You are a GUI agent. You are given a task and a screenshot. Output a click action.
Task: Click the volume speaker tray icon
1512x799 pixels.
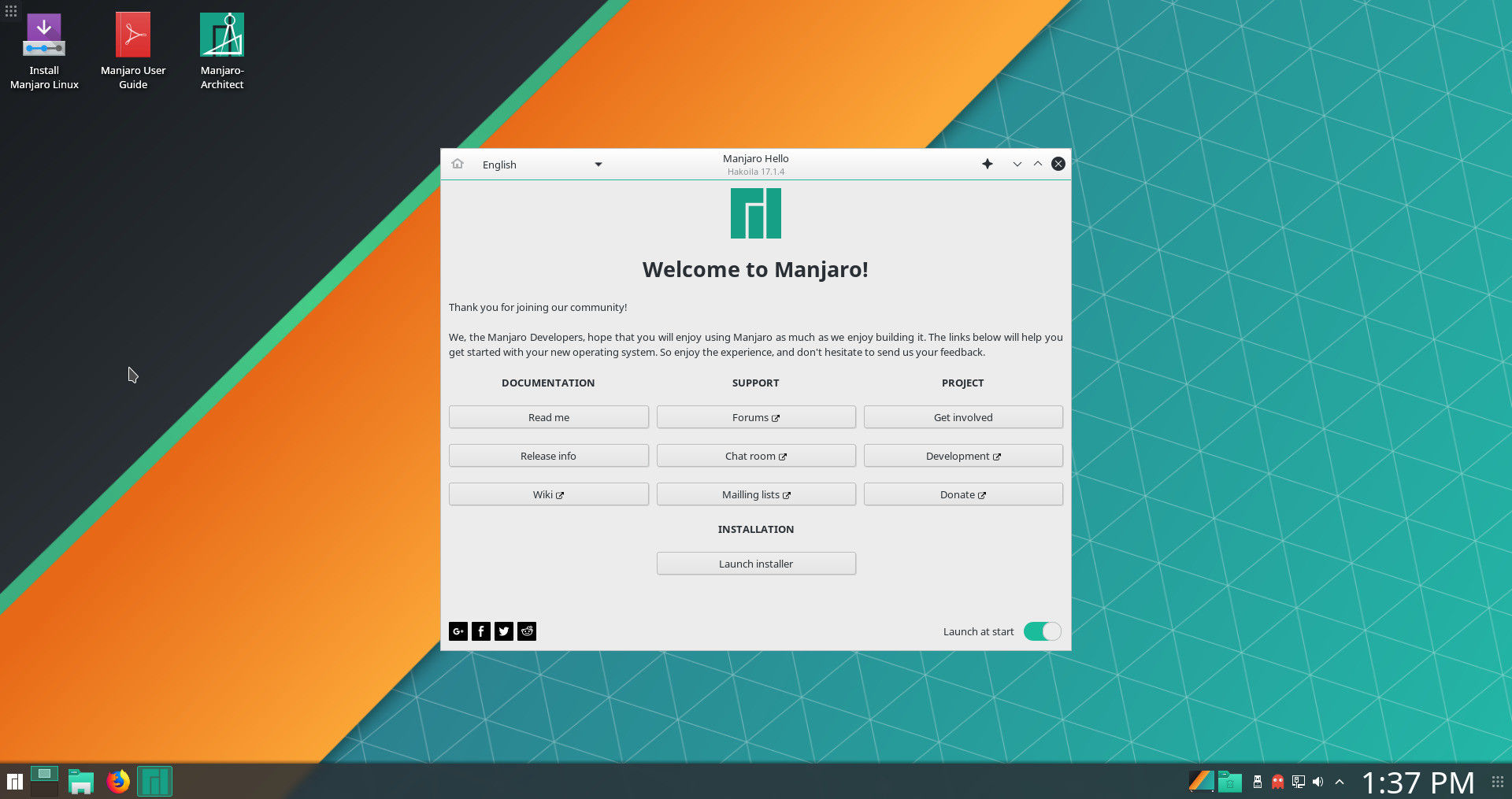click(1318, 782)
